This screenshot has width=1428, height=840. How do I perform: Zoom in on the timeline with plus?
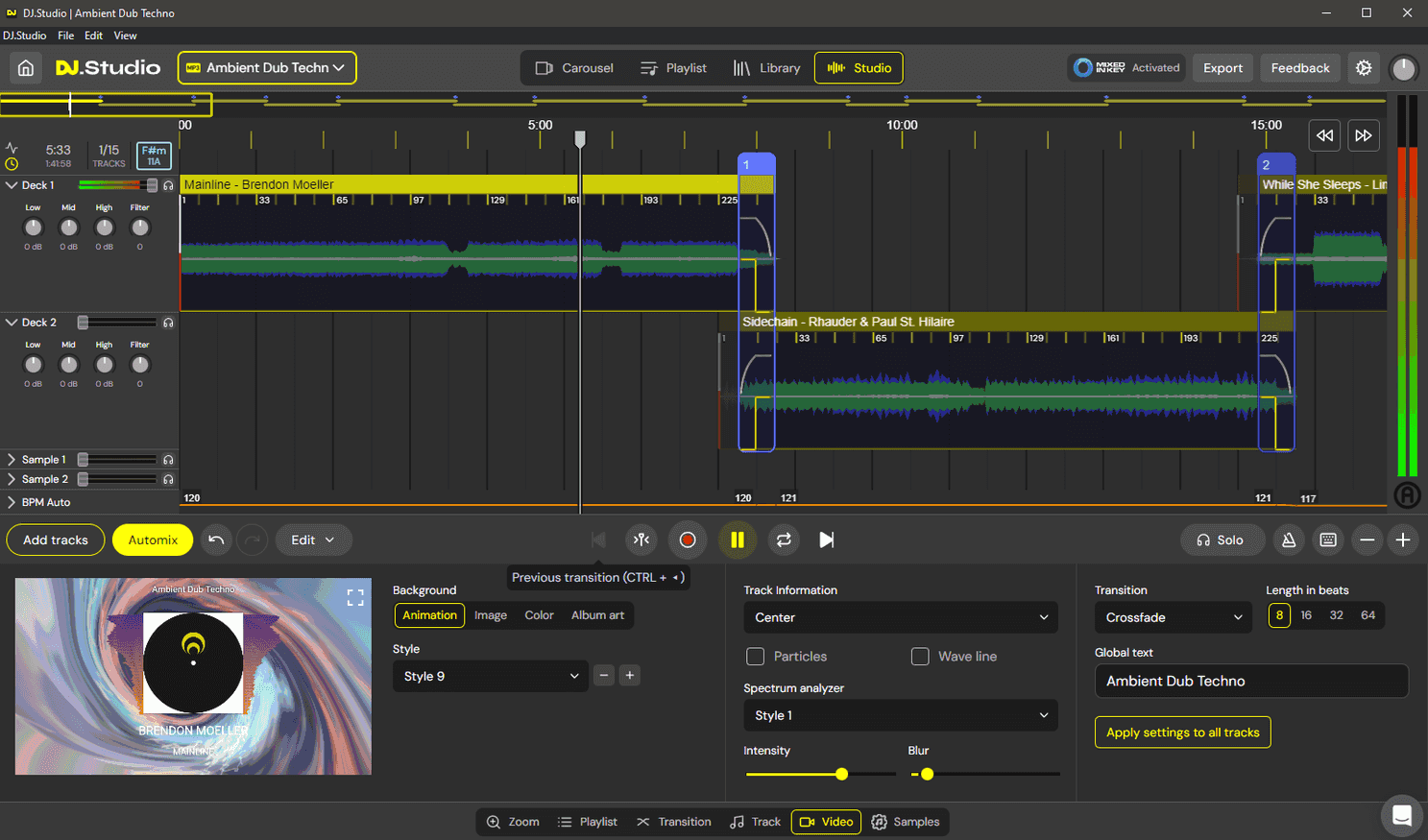tap(1403, 540)
